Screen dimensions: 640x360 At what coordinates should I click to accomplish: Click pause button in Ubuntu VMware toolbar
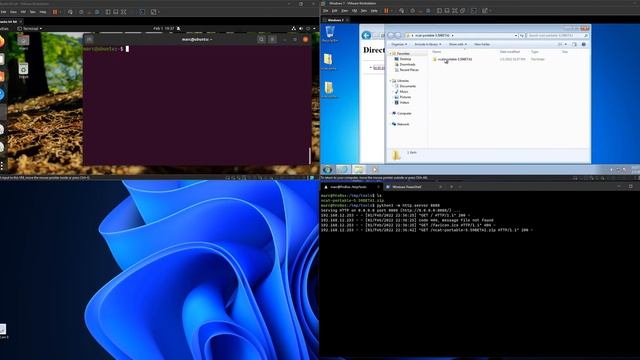click(55, 12)
